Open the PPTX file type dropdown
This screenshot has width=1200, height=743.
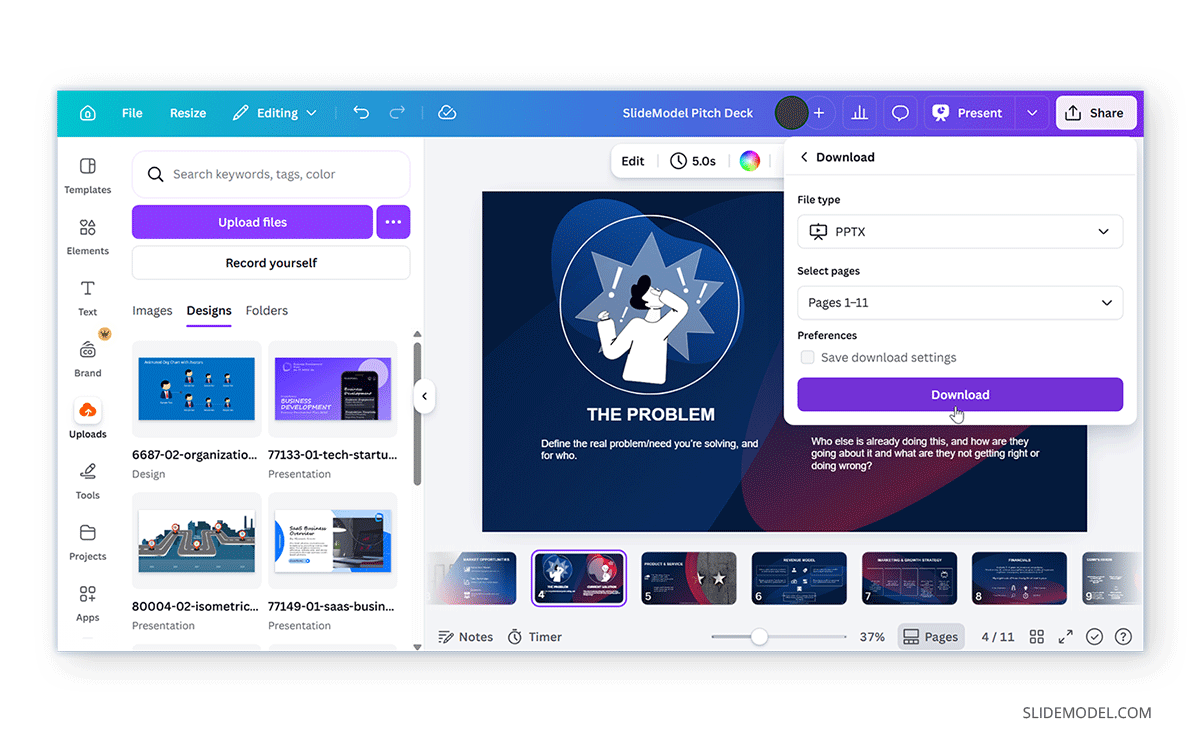click(x=959, y=231)
